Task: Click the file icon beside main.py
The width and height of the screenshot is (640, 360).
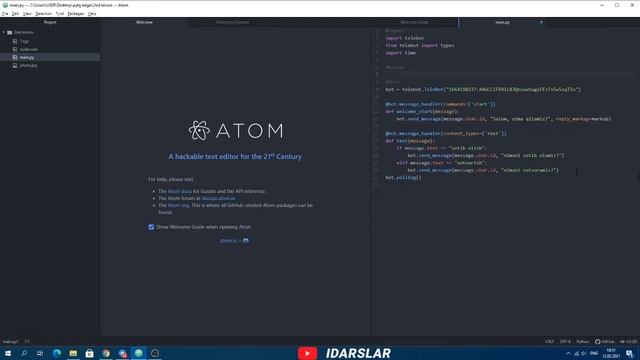Action: [x=15, y=57]
